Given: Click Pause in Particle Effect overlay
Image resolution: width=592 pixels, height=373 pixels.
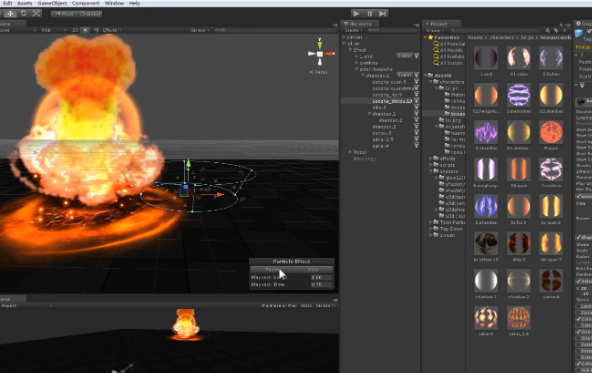Looking at the screenshot, I should point(271,269).
